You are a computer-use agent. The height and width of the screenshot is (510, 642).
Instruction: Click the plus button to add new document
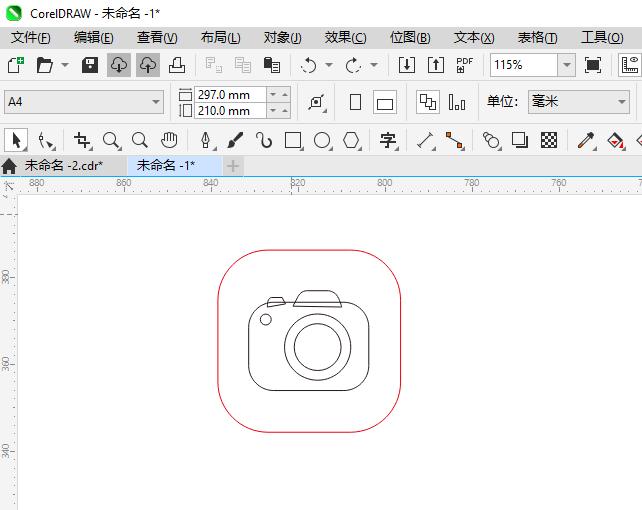click(233, 166)
